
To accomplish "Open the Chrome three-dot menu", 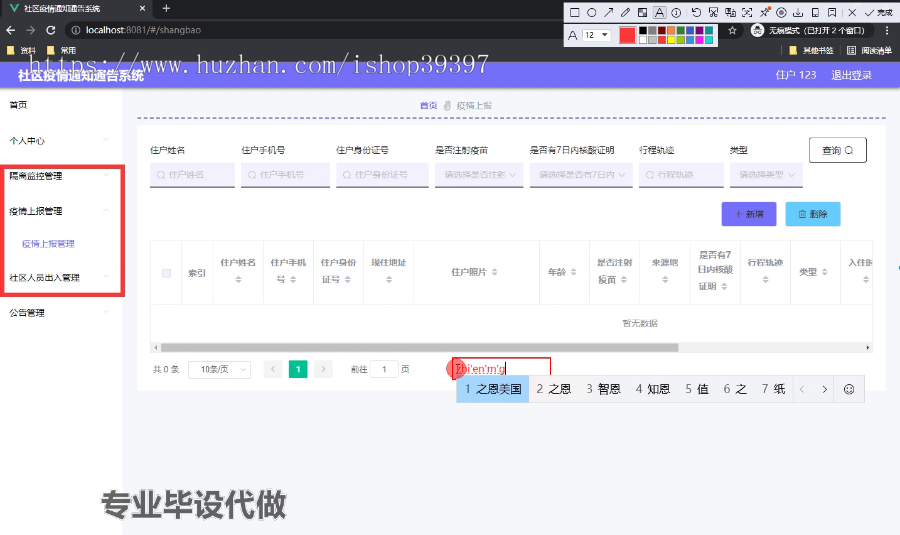I will pos(887,30).
